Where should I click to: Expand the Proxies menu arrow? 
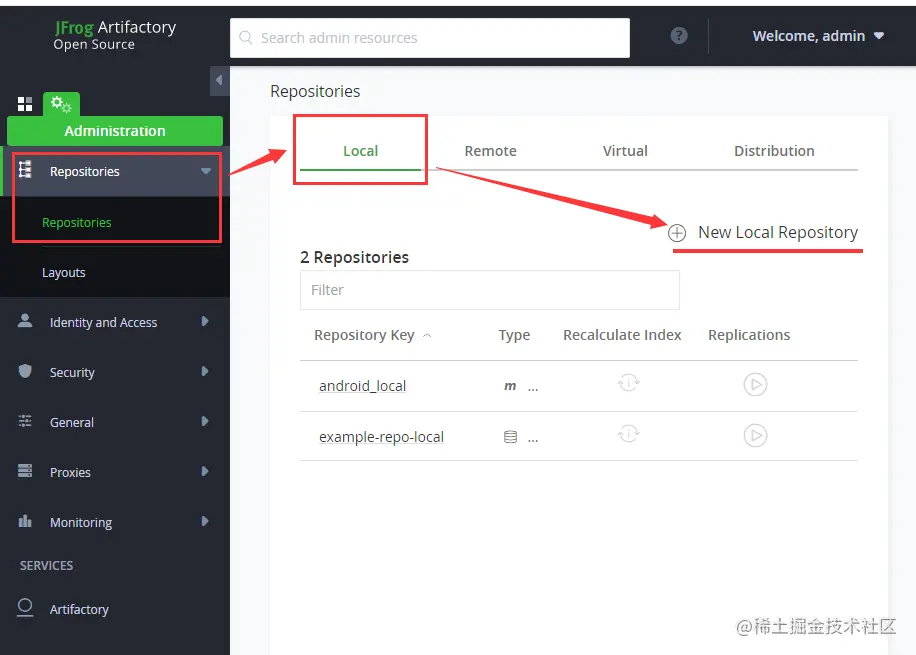coord(204,472)
